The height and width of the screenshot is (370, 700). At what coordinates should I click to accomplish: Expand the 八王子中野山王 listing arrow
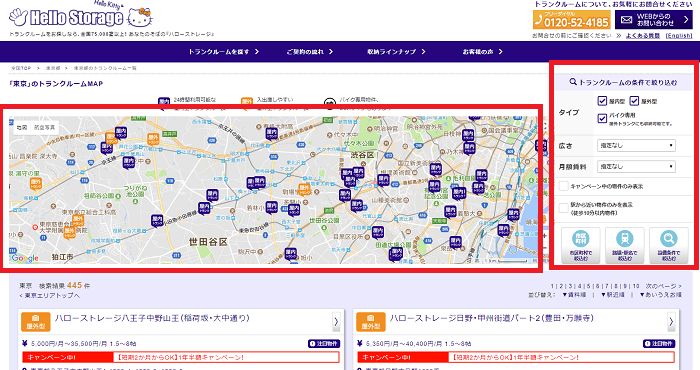(x=336, y=321)
